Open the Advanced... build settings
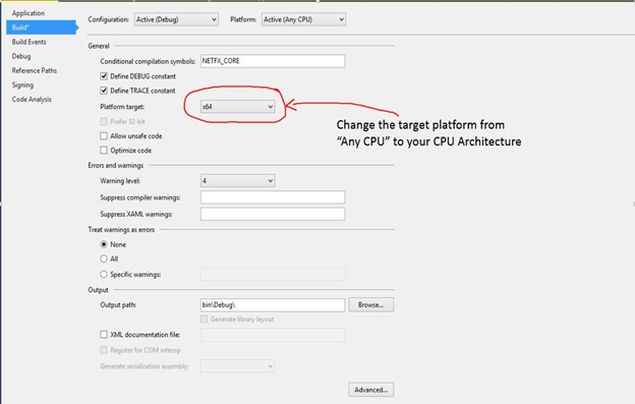This screenshot has height=404, width=635. 371,390
